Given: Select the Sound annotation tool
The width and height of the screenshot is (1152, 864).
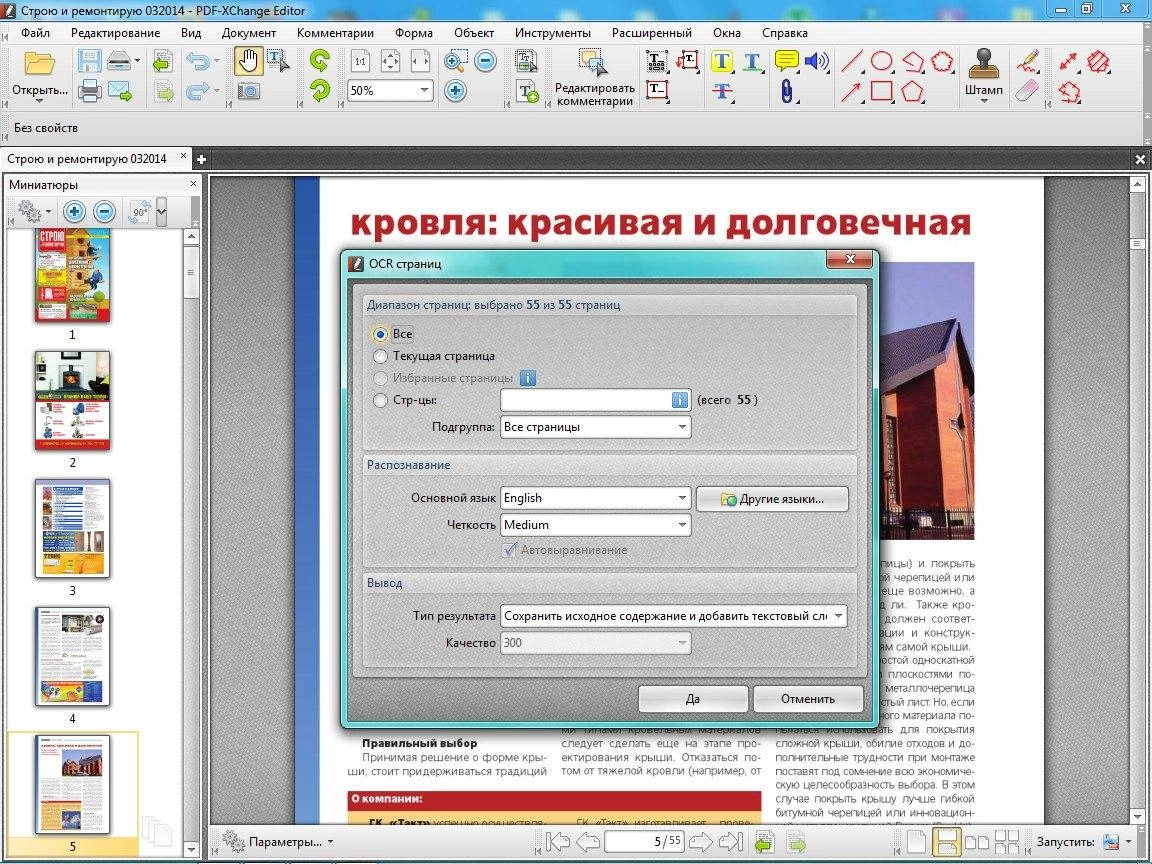Looking at the screenshot, I should (x=816, y=60).
